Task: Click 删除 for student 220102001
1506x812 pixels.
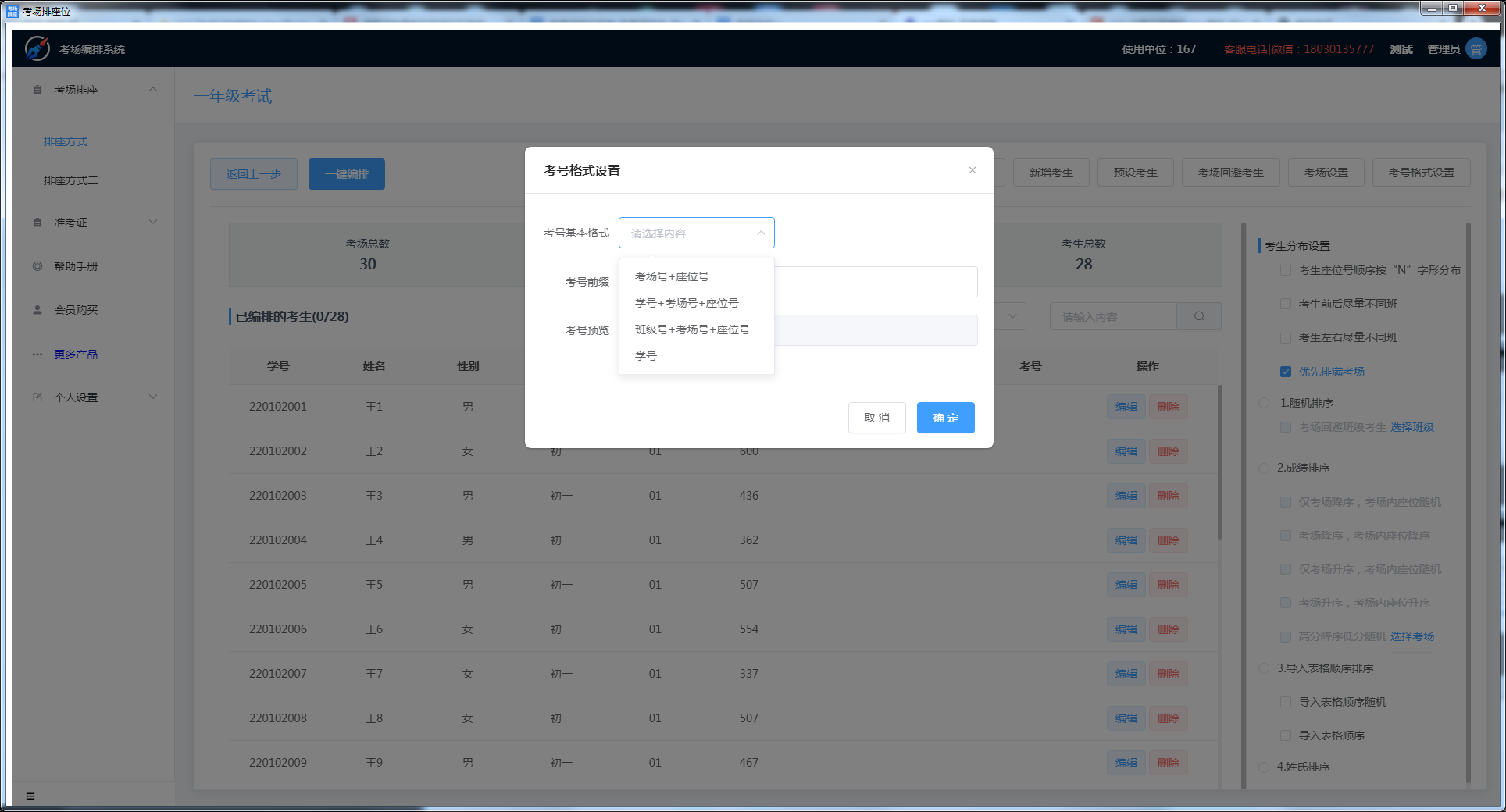Action: coord(1169,407)
